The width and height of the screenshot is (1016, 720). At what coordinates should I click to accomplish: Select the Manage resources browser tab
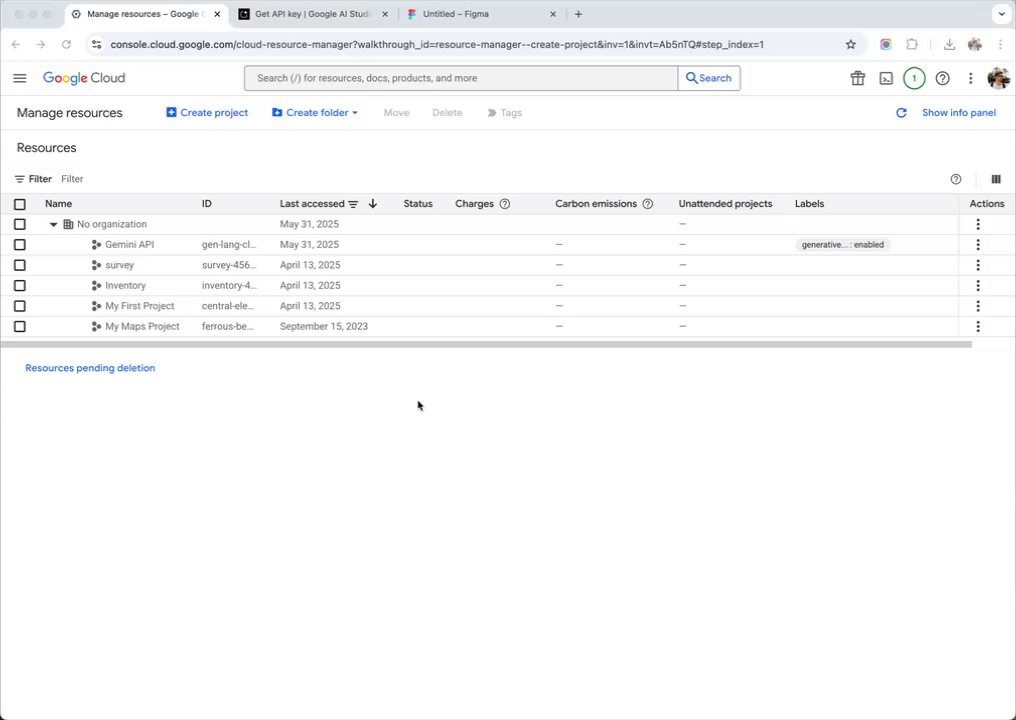coord(146,14)
